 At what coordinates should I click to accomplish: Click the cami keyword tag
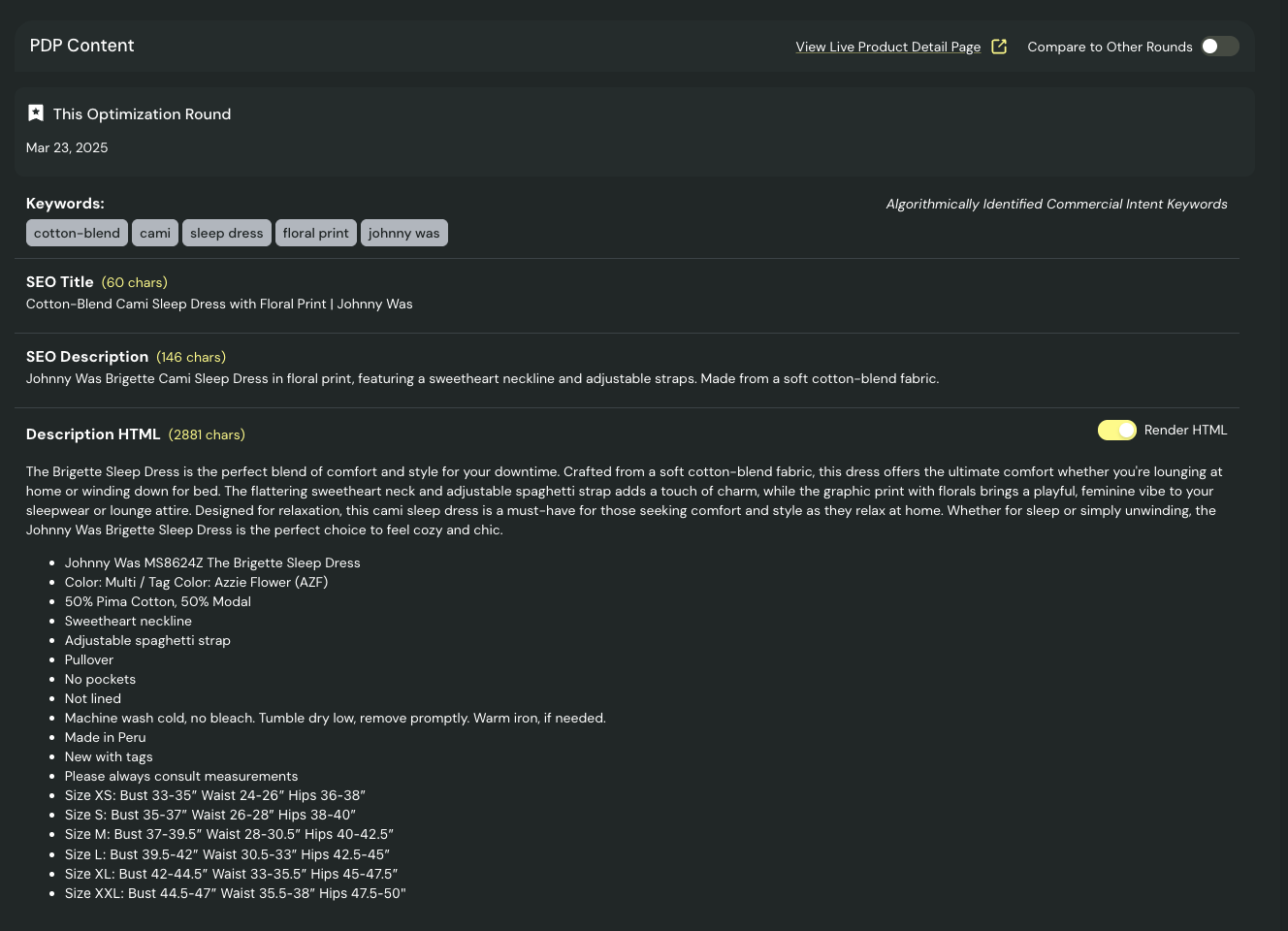pyautogui.click(x=155, y=233)
